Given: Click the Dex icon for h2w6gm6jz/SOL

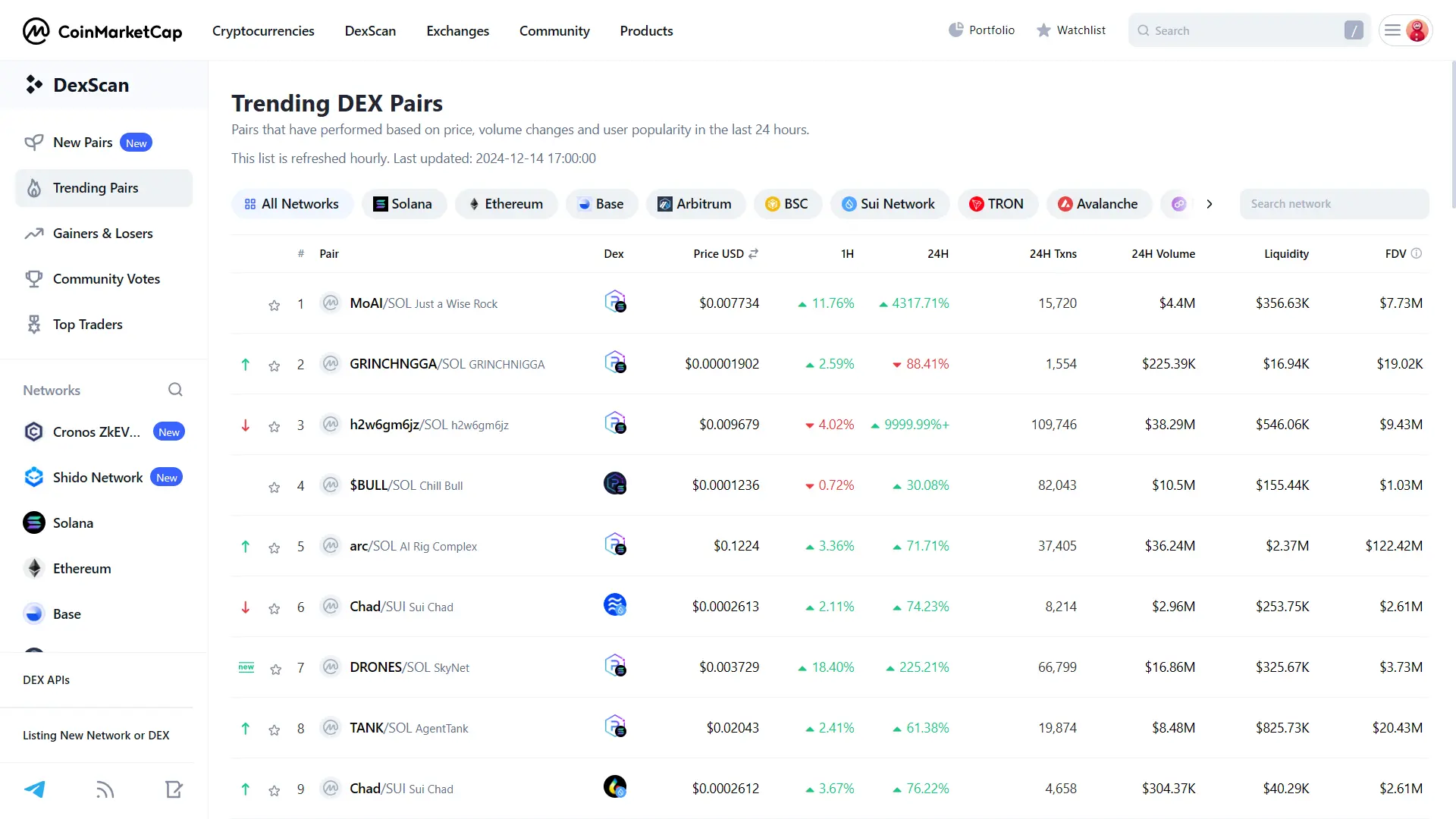Looking at the screenshot, I should 615,423.
